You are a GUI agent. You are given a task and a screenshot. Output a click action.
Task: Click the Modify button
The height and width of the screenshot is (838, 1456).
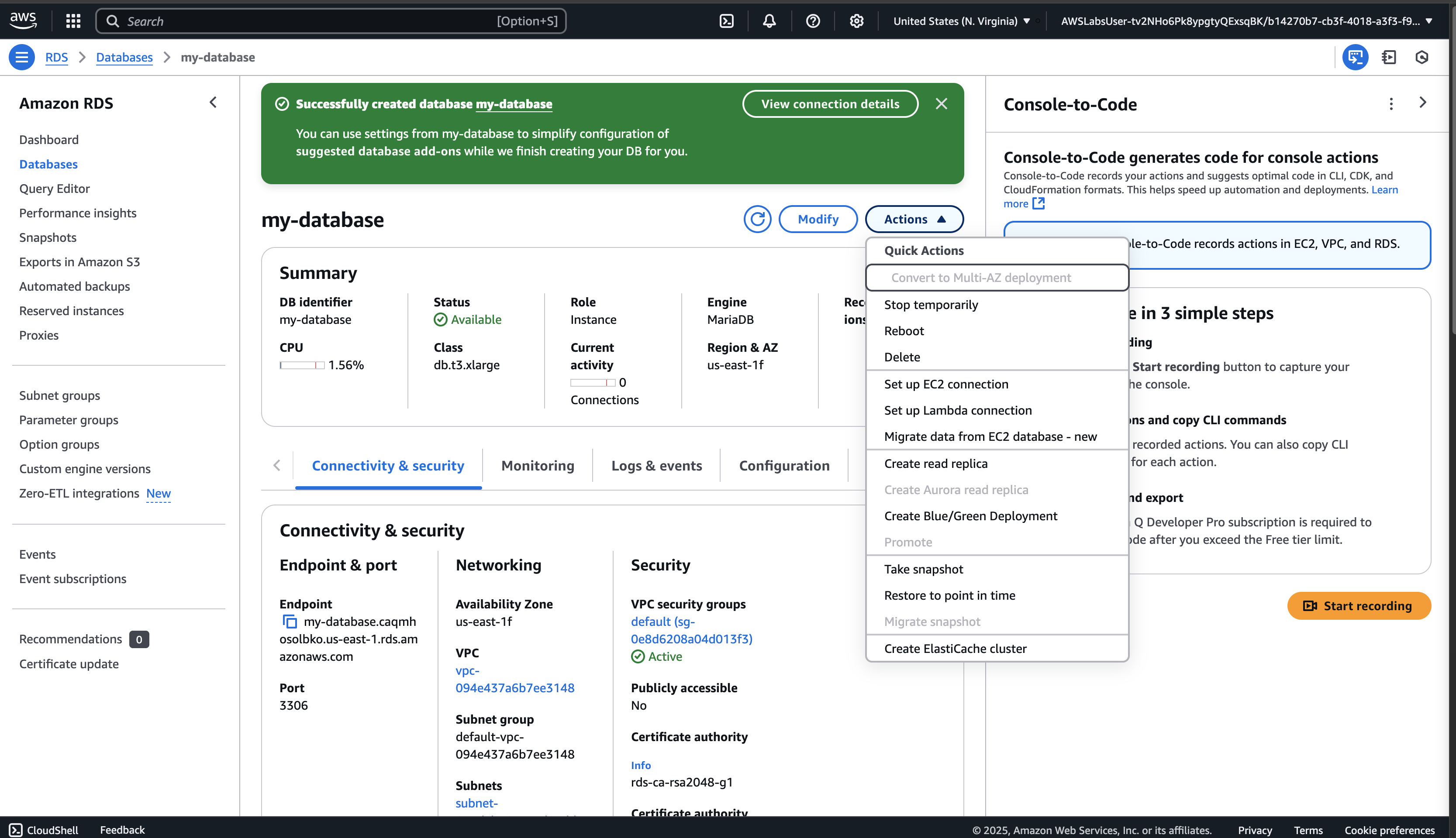[x=818, y=219]
